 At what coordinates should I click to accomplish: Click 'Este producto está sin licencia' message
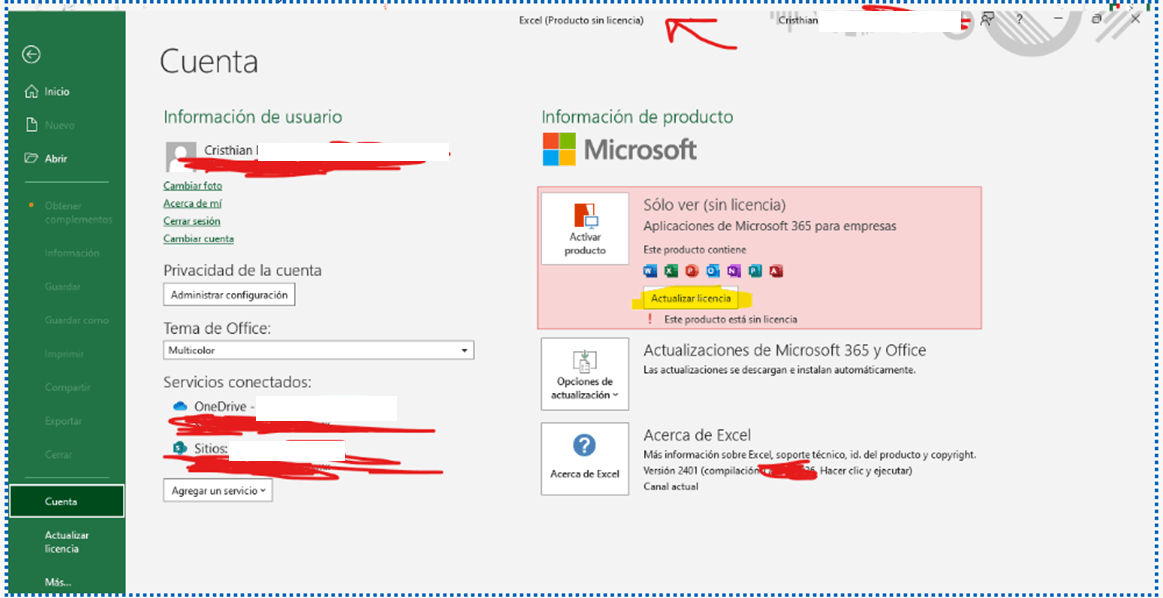click(x=731, y=320)
